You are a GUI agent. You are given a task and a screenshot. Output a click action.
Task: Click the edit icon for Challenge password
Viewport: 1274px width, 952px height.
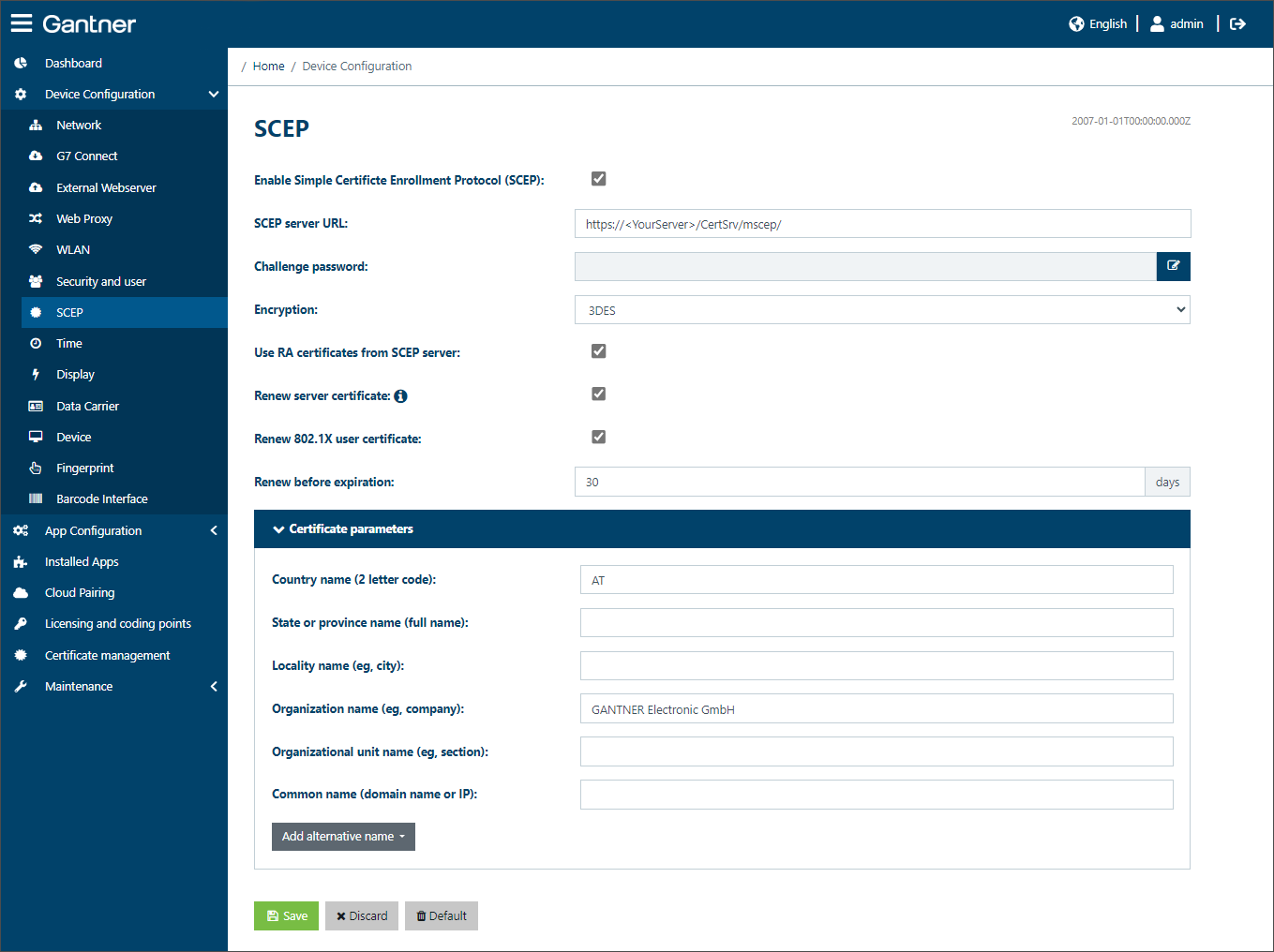[1173, 266]
